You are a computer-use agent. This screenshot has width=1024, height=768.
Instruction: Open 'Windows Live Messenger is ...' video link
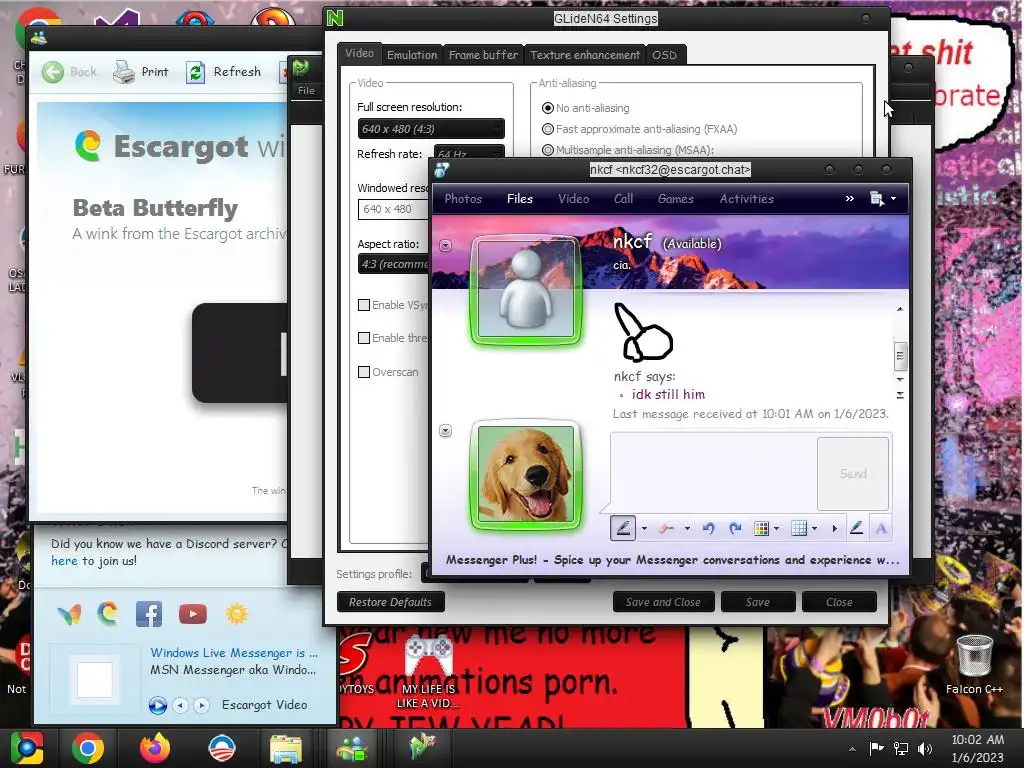coord(234,652)
